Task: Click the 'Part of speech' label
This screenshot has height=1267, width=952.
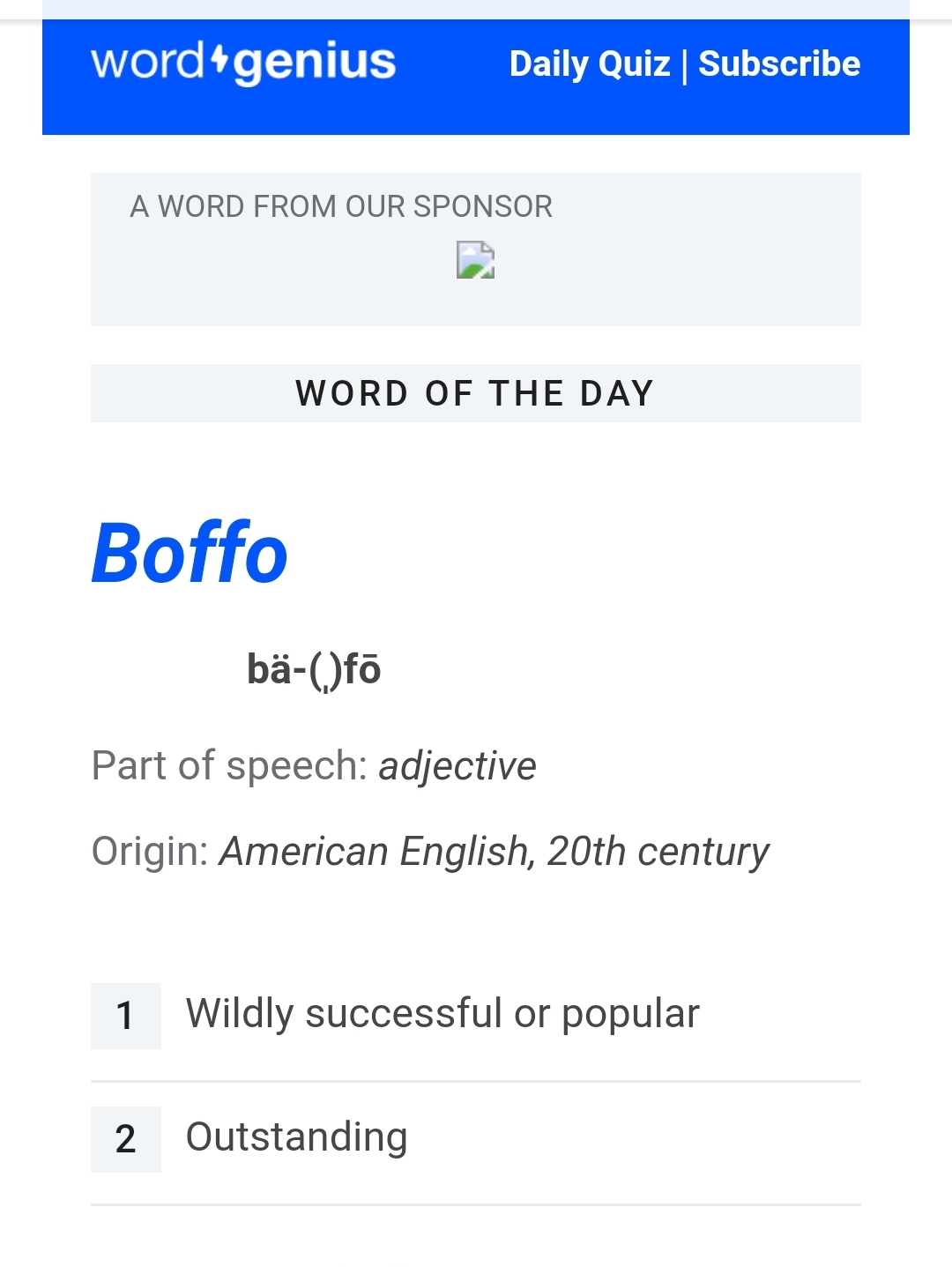Action: point(229,765)
